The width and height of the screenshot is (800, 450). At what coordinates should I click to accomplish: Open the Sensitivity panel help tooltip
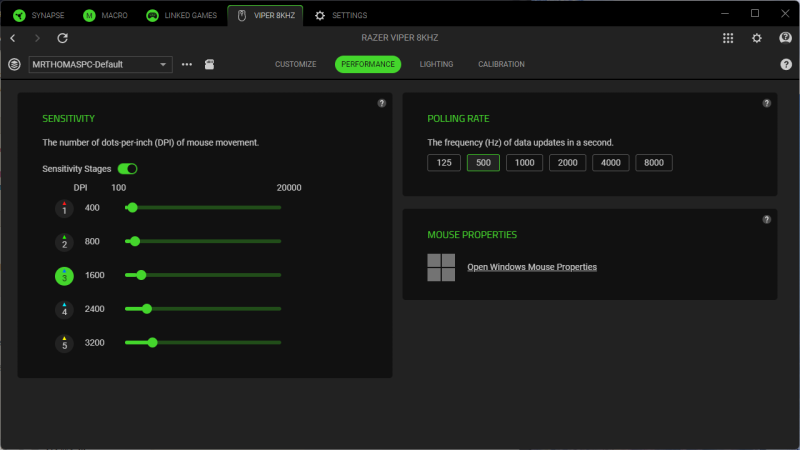(x=382, y=103)
